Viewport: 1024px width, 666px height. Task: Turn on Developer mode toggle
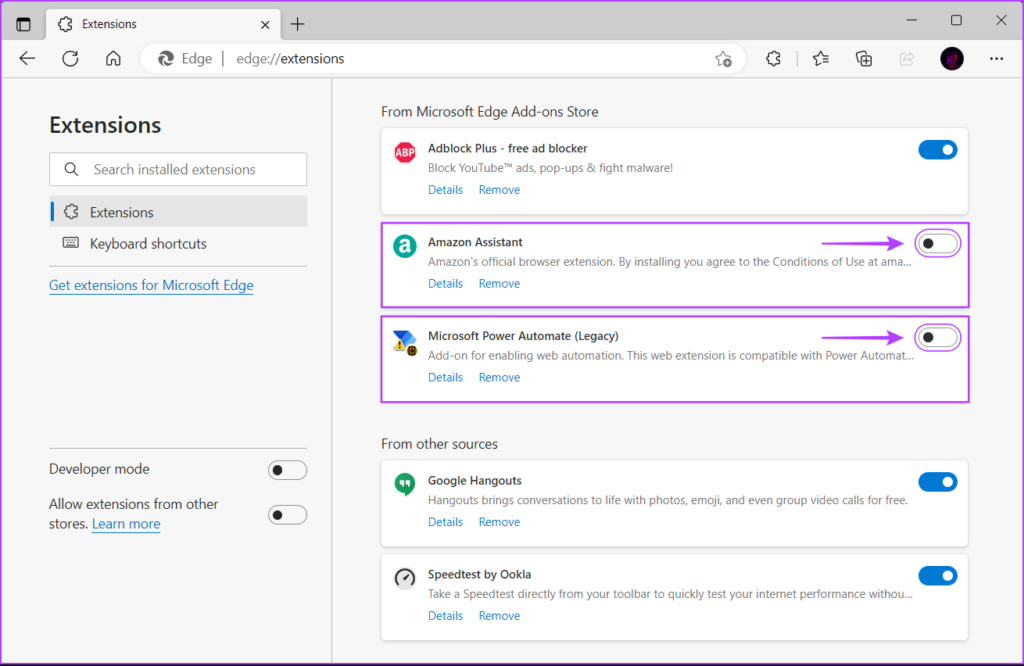point(287,470)
